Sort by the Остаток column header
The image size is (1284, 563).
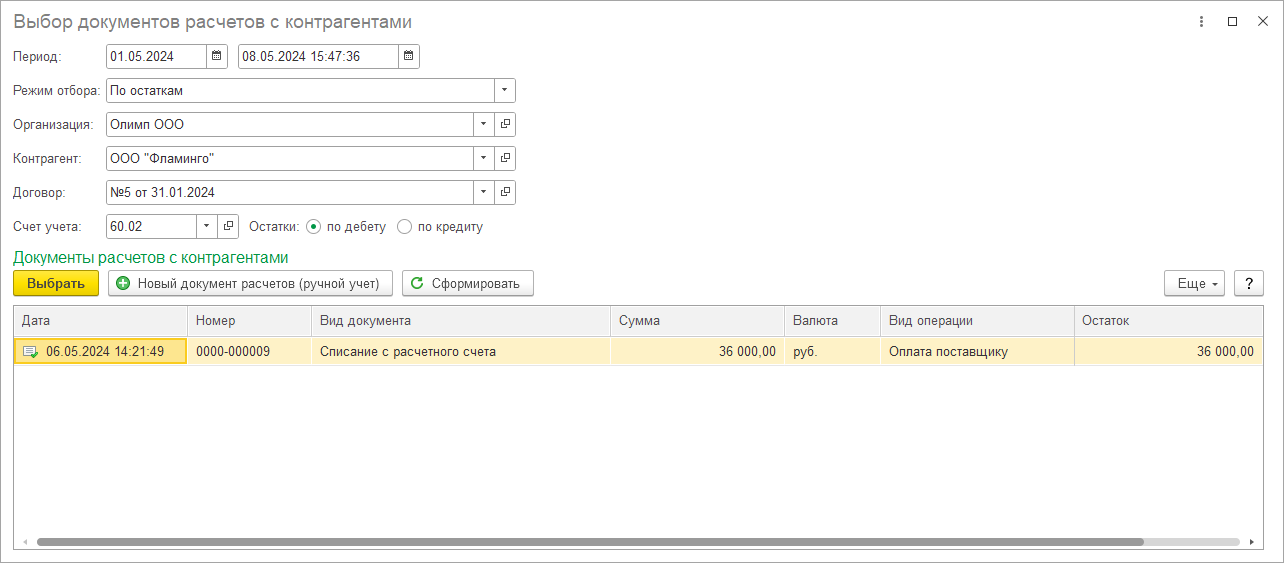coord(1168,321)
